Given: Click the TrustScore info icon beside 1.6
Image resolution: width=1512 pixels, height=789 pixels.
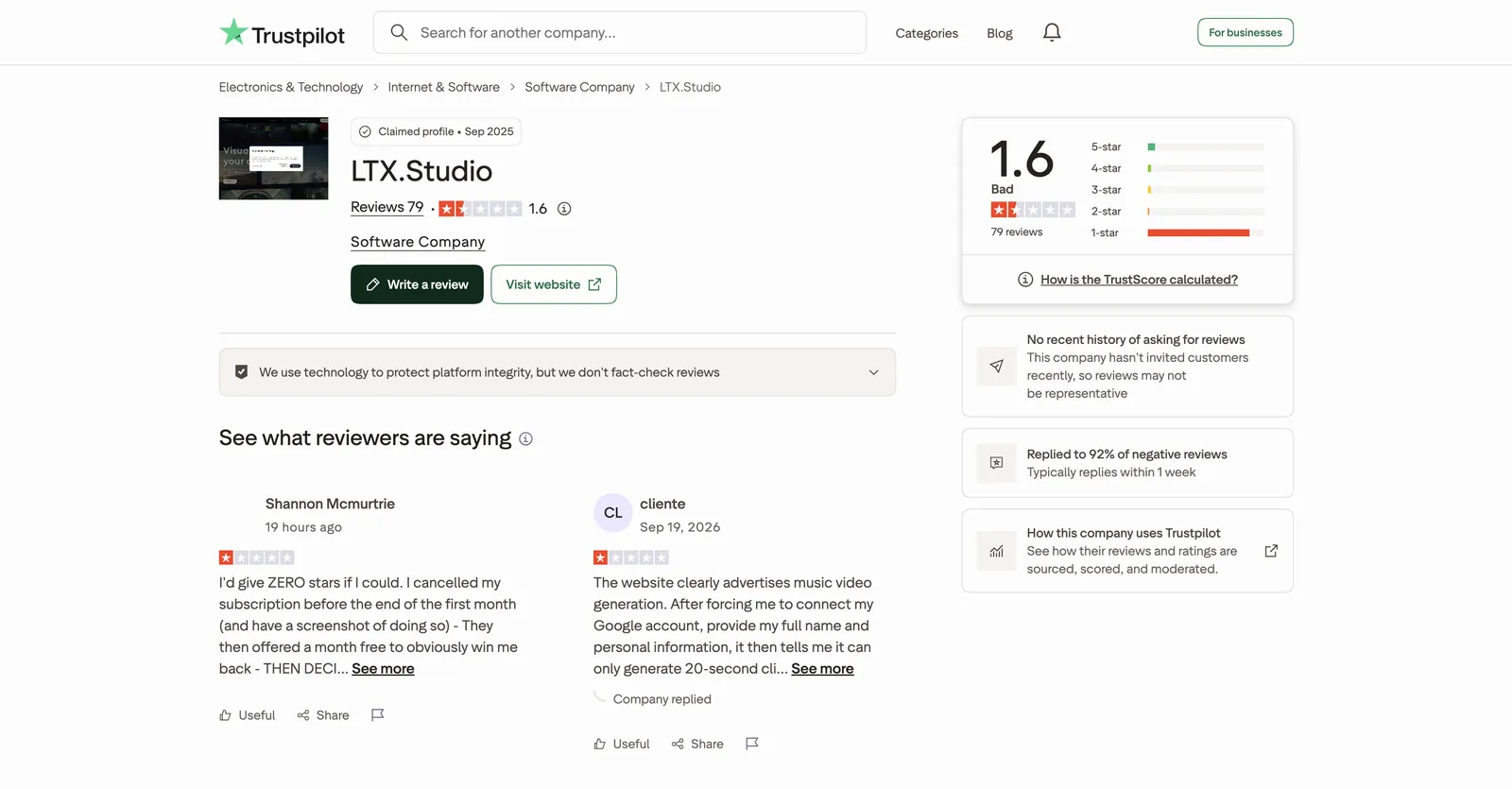Looking at the screenshot, I should pos(564,209).
